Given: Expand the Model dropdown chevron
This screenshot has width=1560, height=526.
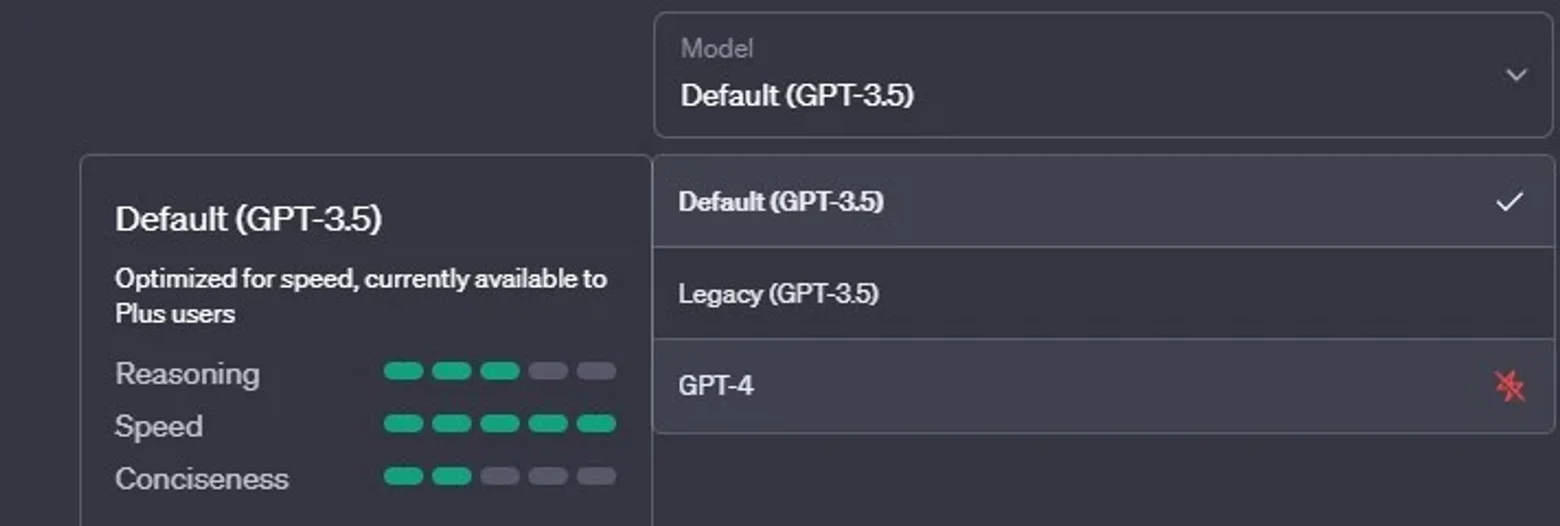Looking at the screenshot, I should (x=1516, y=75).
